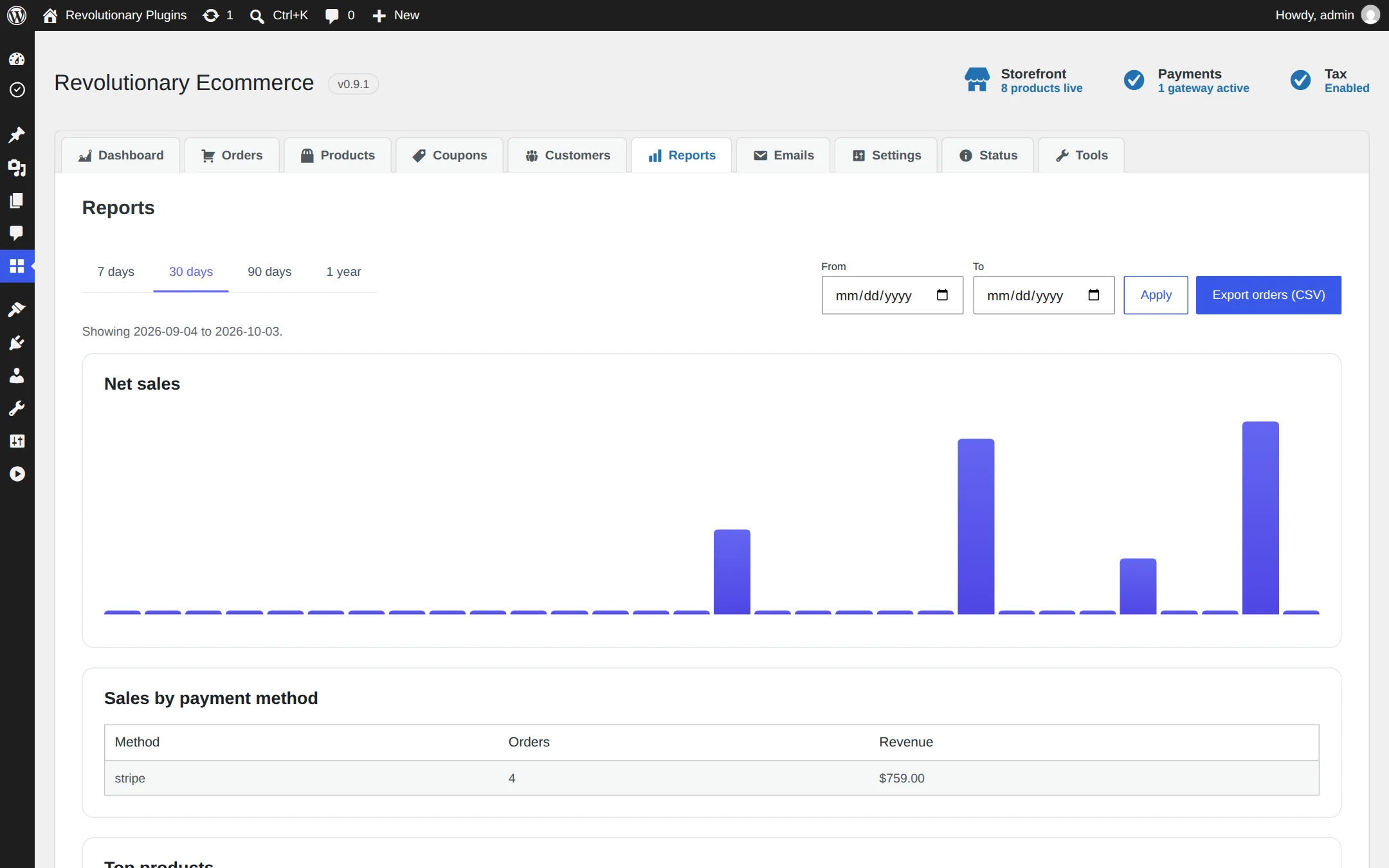This screenshot has height=868, width=1389.
Task: Select the 7 days range
Action: tap(116, 272)
